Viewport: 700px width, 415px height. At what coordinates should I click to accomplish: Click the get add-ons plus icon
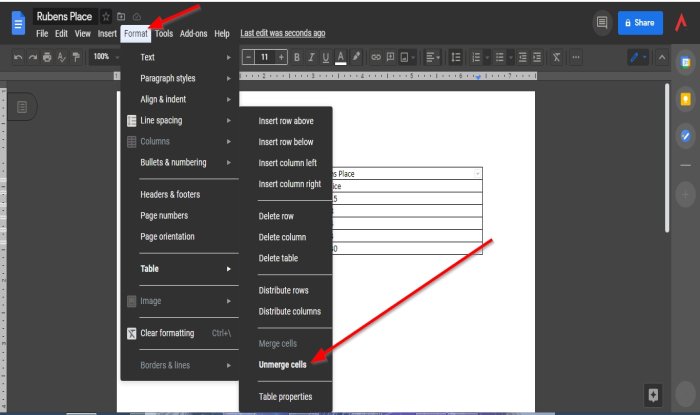[x=685, y=195]
